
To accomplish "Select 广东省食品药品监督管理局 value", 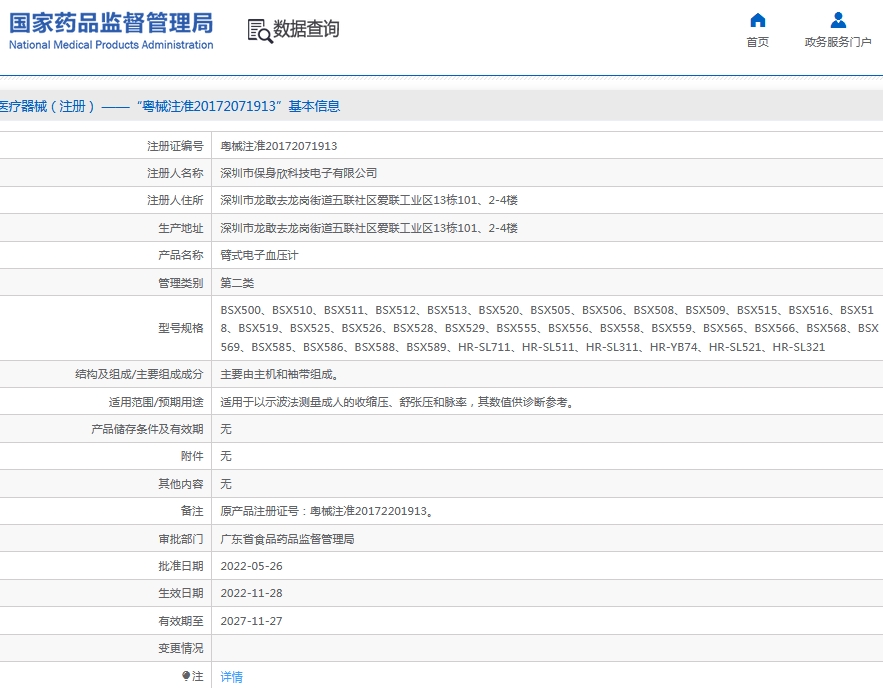I will [287, 539].
